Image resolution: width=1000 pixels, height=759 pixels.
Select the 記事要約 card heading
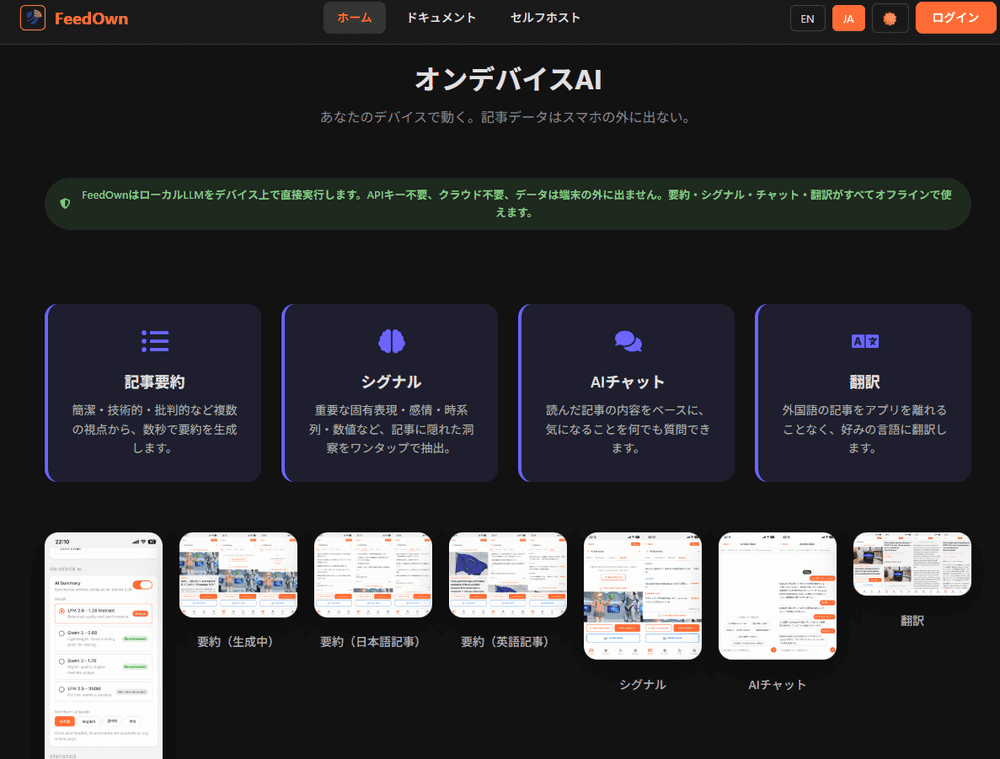pyautogui.click(x=154, y=382)
